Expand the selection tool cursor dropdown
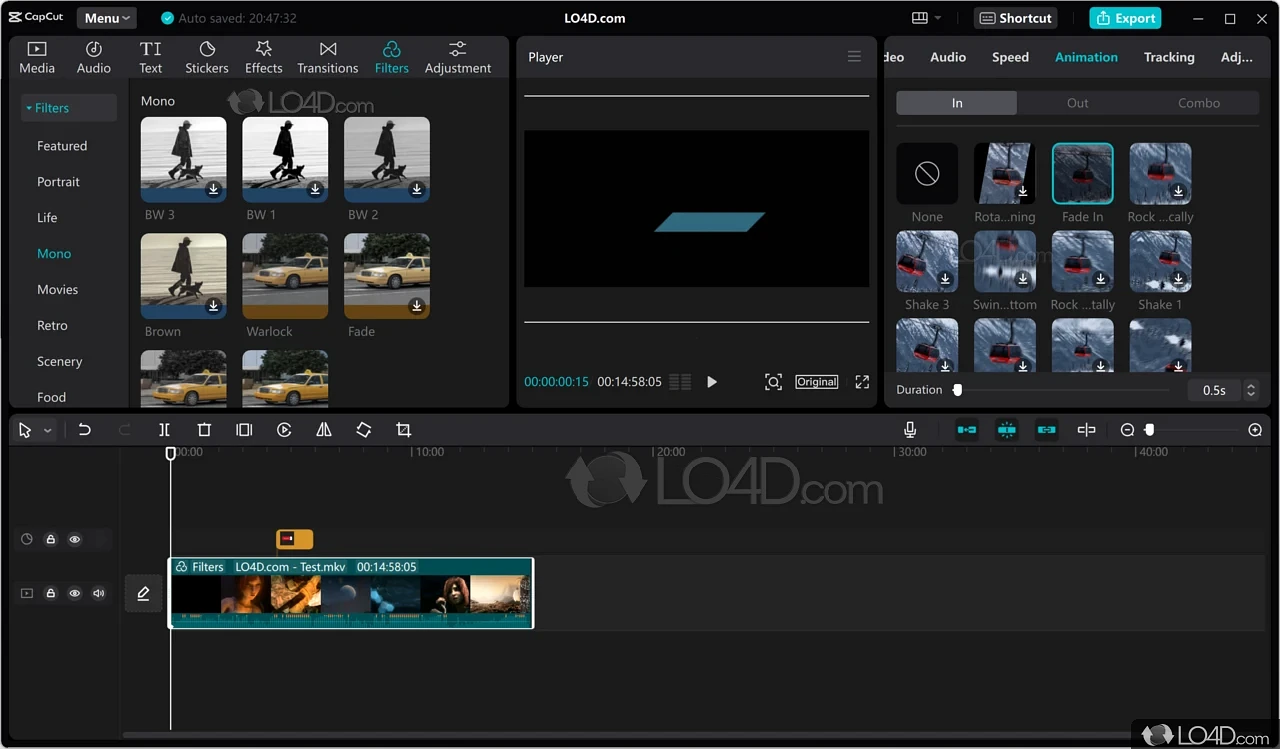 pyautogui.click(x=48, y=431)
